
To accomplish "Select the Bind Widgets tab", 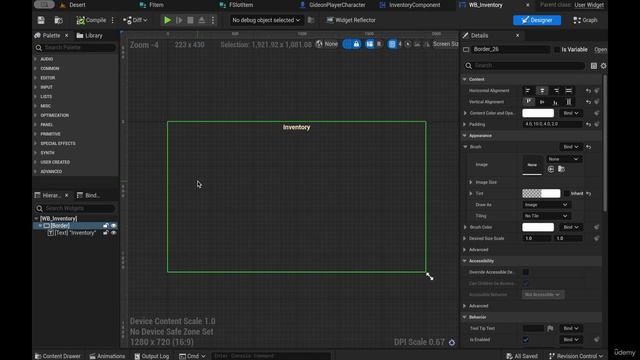I will pyautogui.click(x=89, y=196).
